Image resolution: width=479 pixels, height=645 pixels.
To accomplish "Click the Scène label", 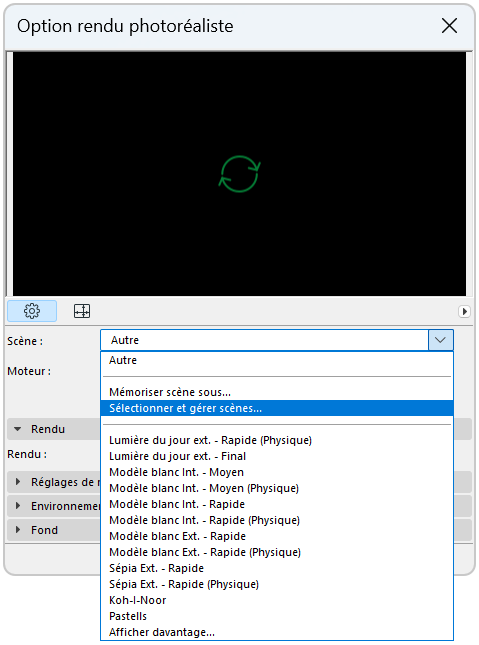I will pos(25,341).
